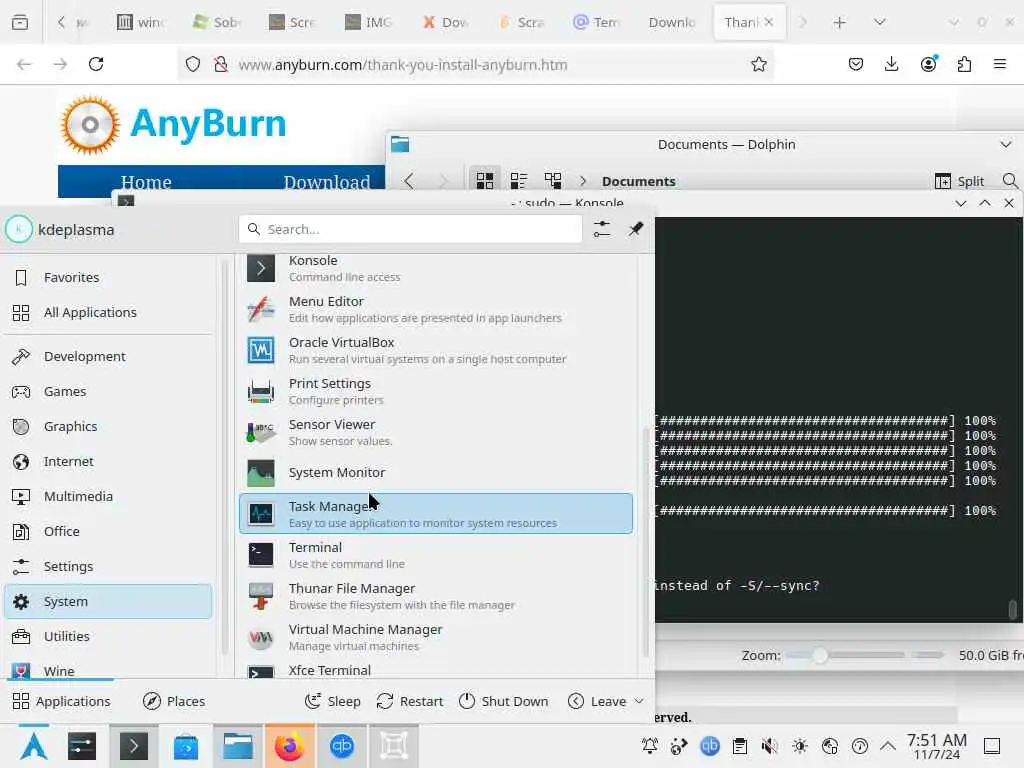Screen dimensions: 1024x768
Task: Launch Sensor Viewer
Action: pos(436,433)
